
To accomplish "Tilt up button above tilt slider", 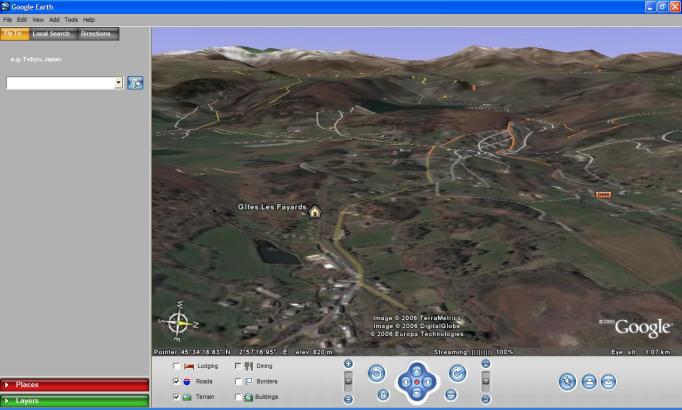I will 486,363.
